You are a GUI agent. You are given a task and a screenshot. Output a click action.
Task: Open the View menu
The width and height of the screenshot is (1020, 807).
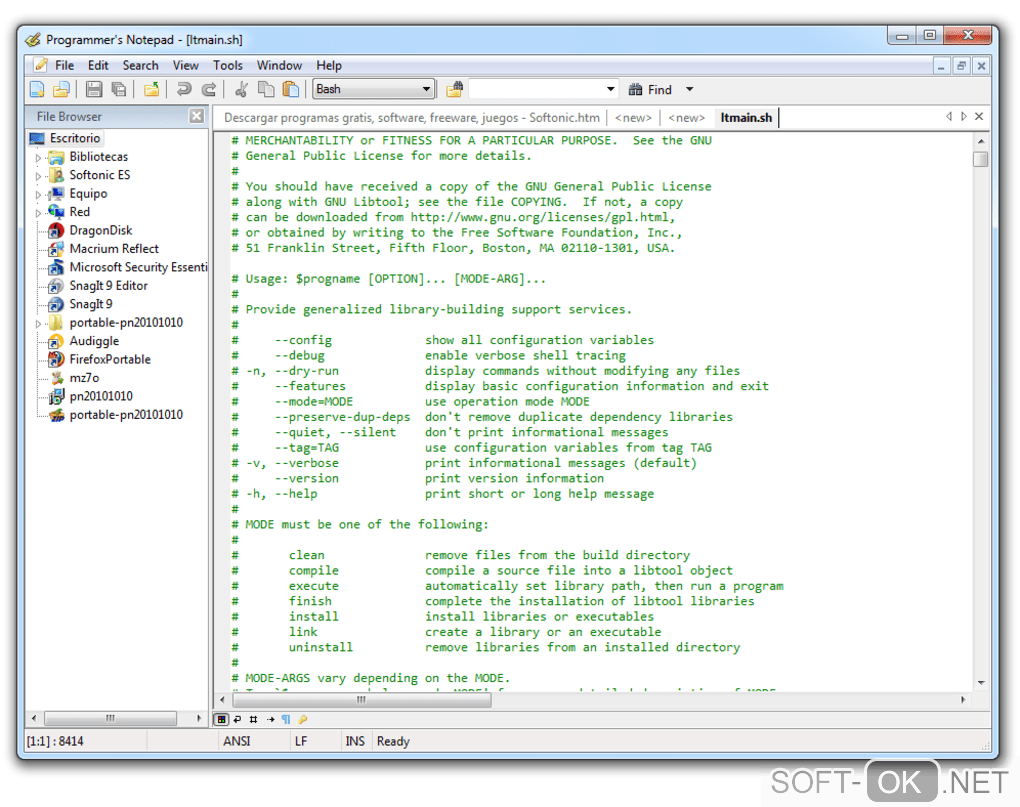click(185, 65)
